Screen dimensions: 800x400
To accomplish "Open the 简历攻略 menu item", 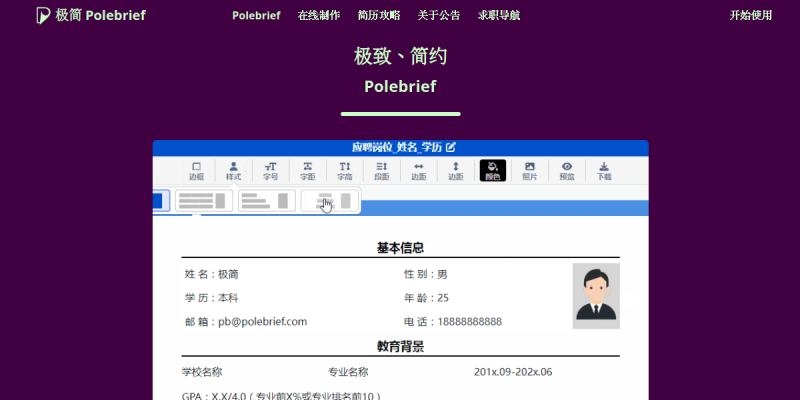I will tap(379, 15).
